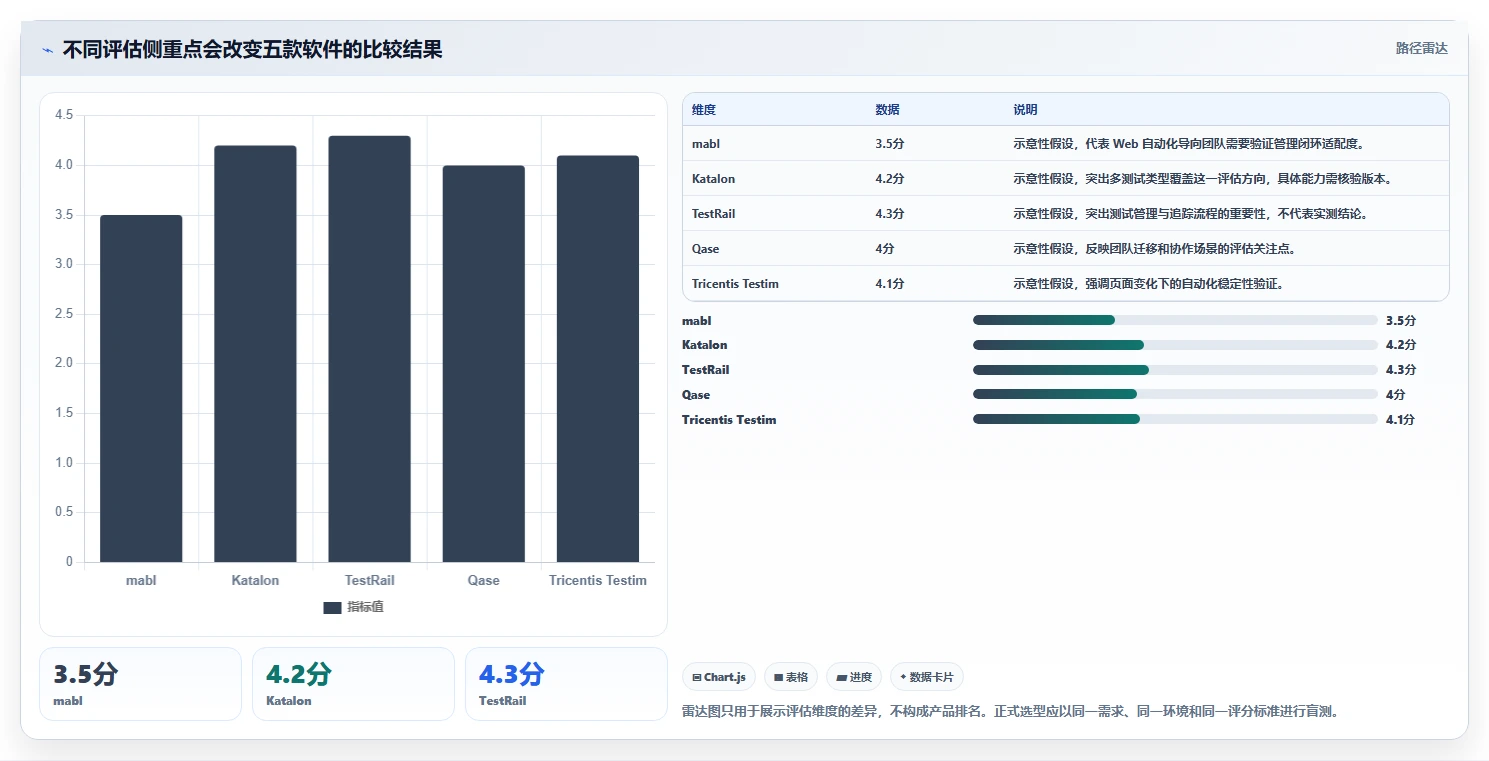Click the Qase progress bar
Viewport: 1489px width, 761px height.
[1175, 395]
